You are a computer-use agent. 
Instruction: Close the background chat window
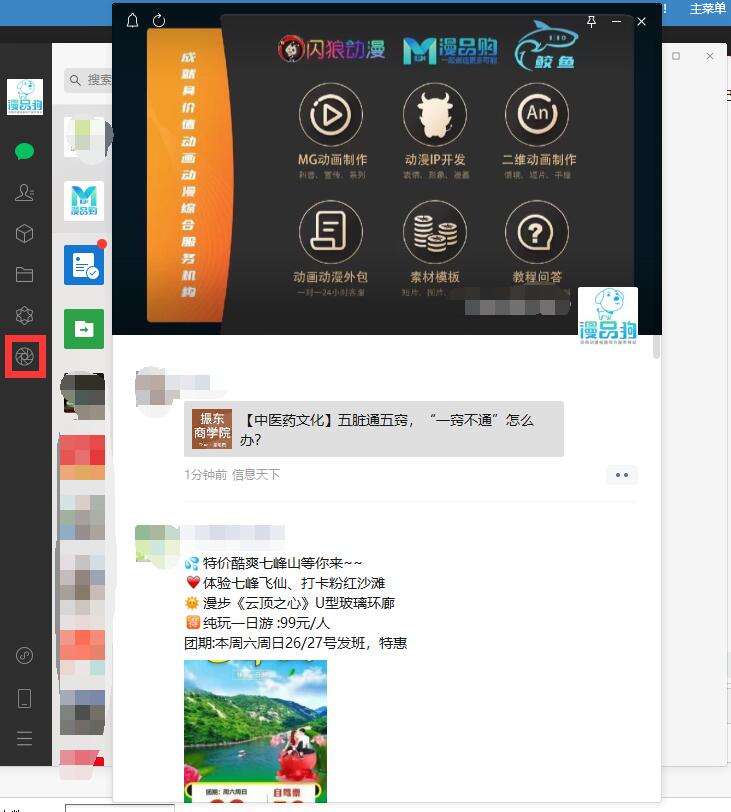710,56
